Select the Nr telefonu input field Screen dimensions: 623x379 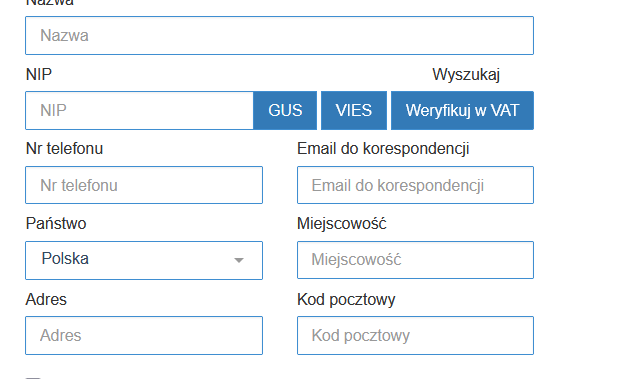pyautogui.click(x=144, y=185)
